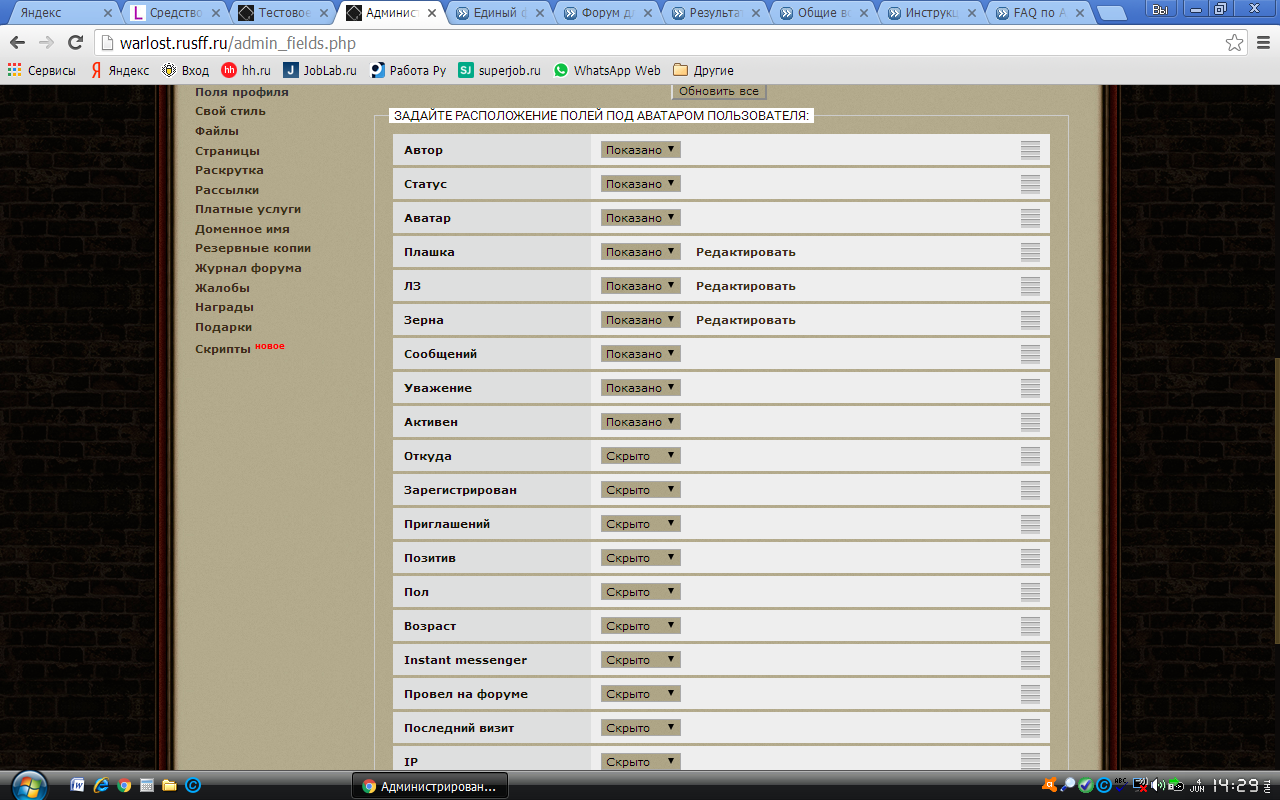Click the drag handle for the Сообщений row
The width and height of the screenshot is (1280, 800).
pyautogui.click(x=1030, y=354)
